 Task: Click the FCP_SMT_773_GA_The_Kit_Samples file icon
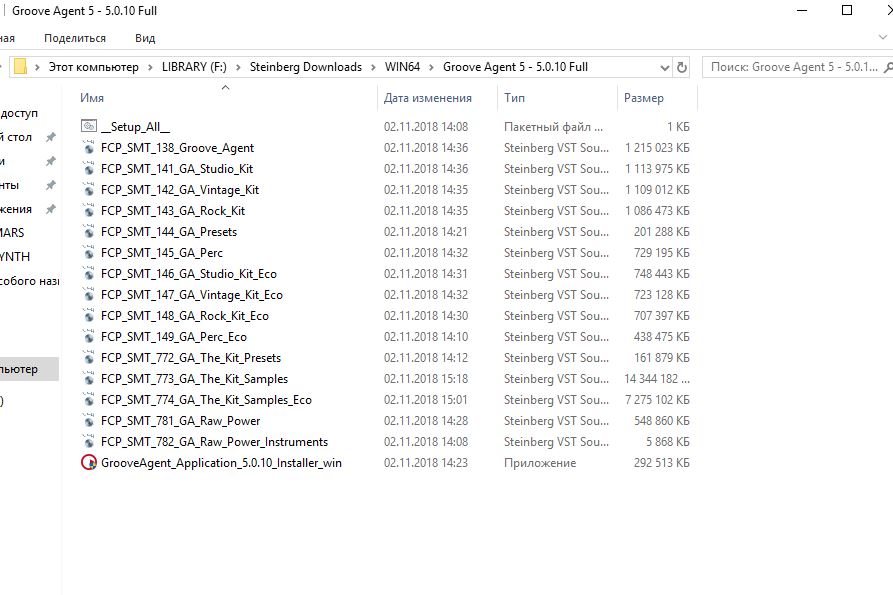[x=89, y=379]
